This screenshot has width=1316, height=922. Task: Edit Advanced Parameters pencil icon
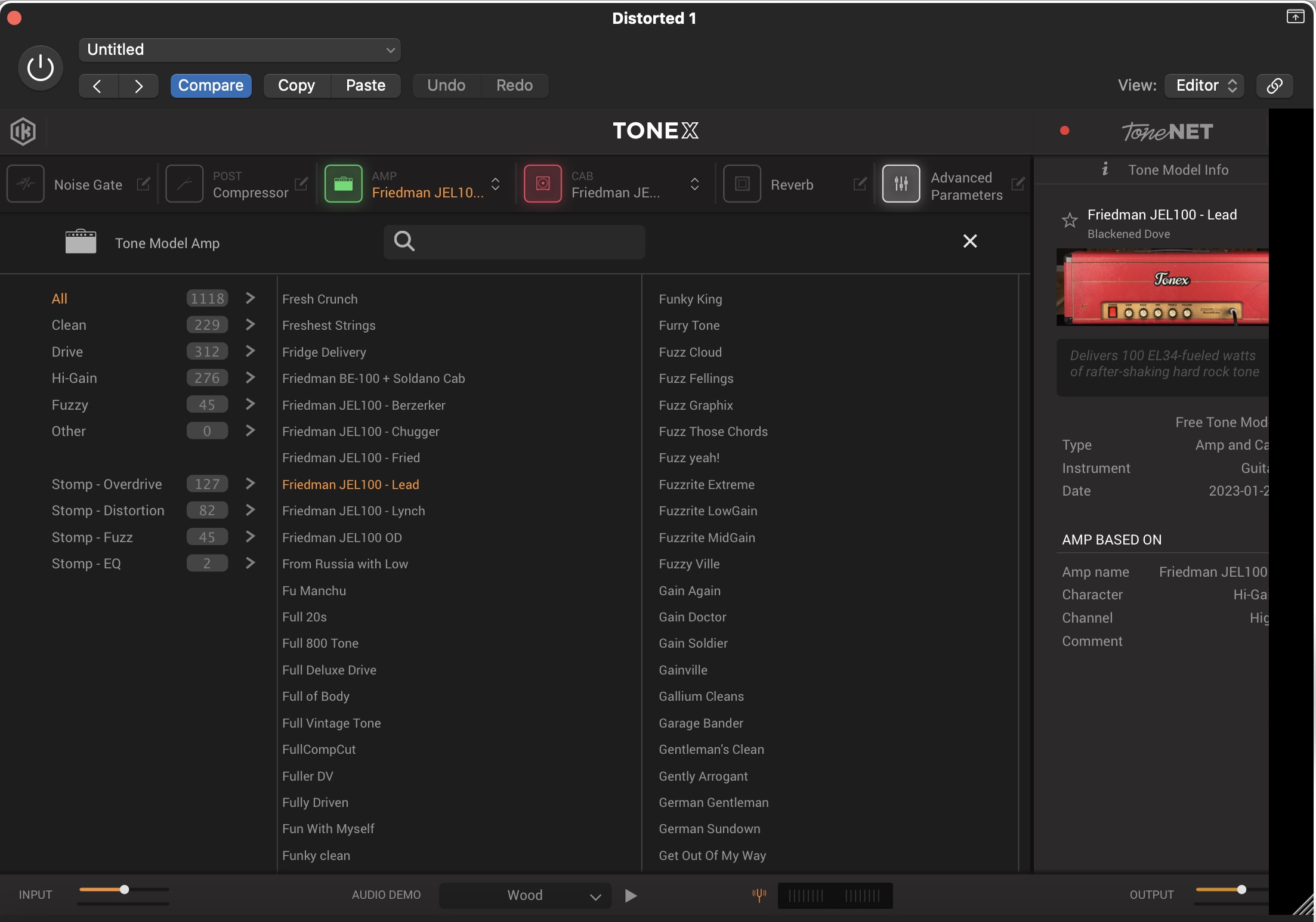click(x=1018, y=184)
